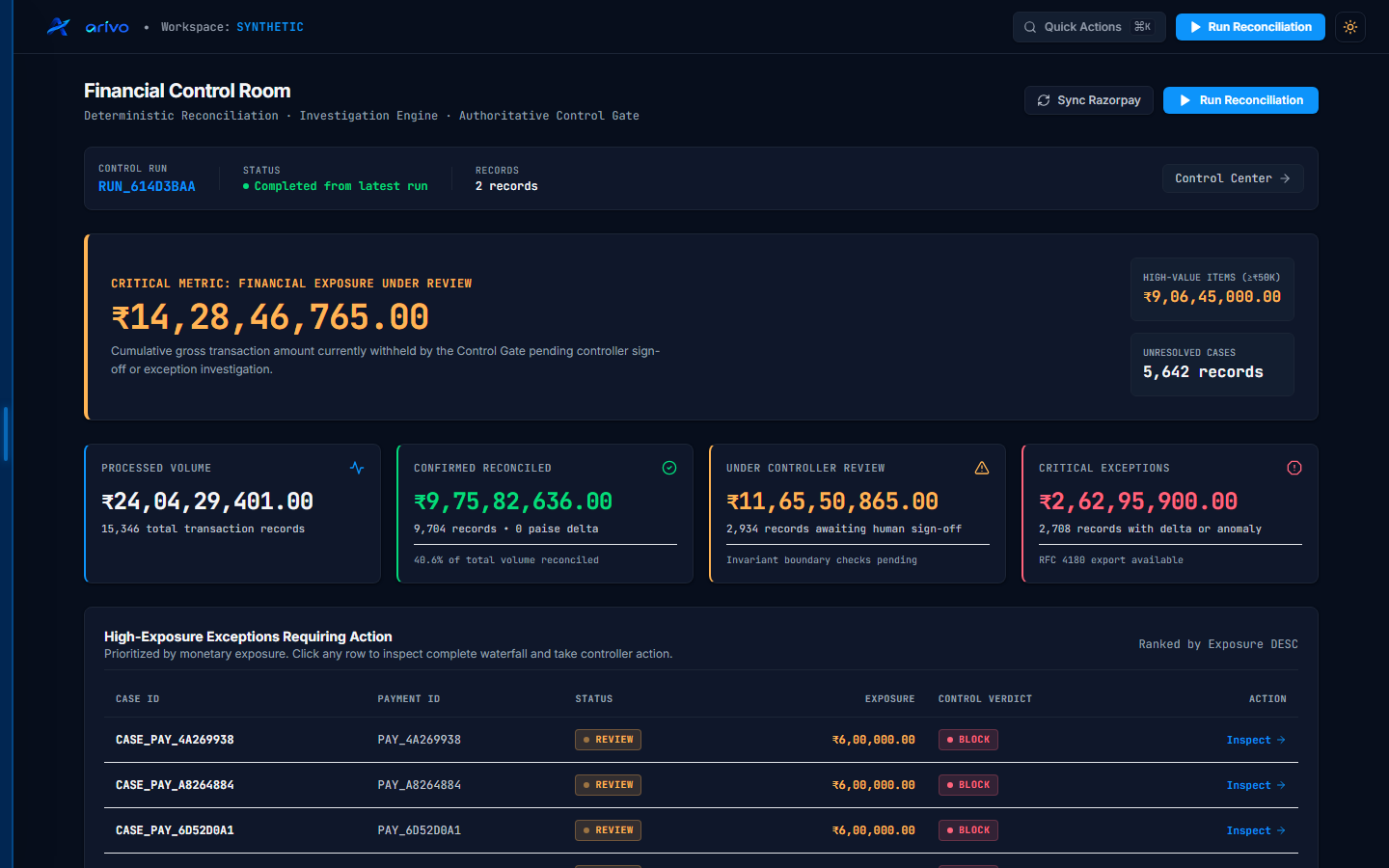Click the REVIEW badge for PAY_6D52D0A1
This screenshot has width=1389, height=868.
coord(608,830)
